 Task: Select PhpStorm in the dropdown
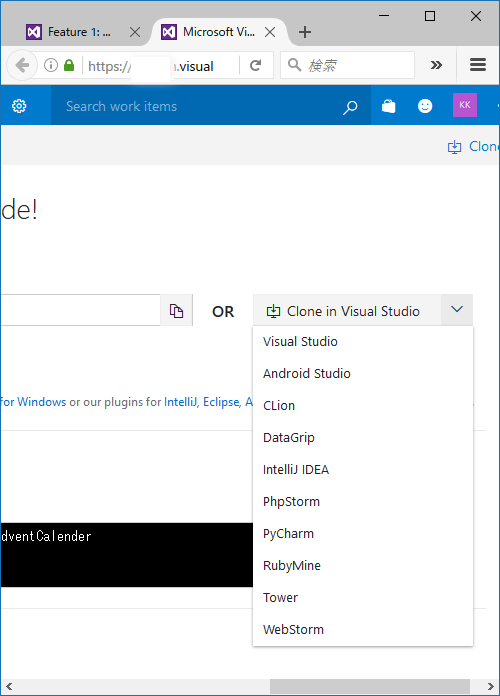(363, 501)
